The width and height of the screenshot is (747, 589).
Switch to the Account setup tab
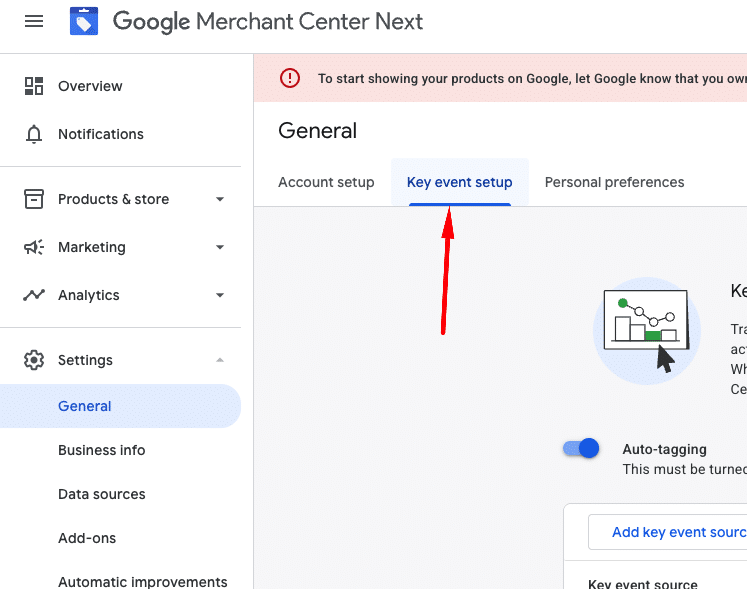(x=326, y=183)
